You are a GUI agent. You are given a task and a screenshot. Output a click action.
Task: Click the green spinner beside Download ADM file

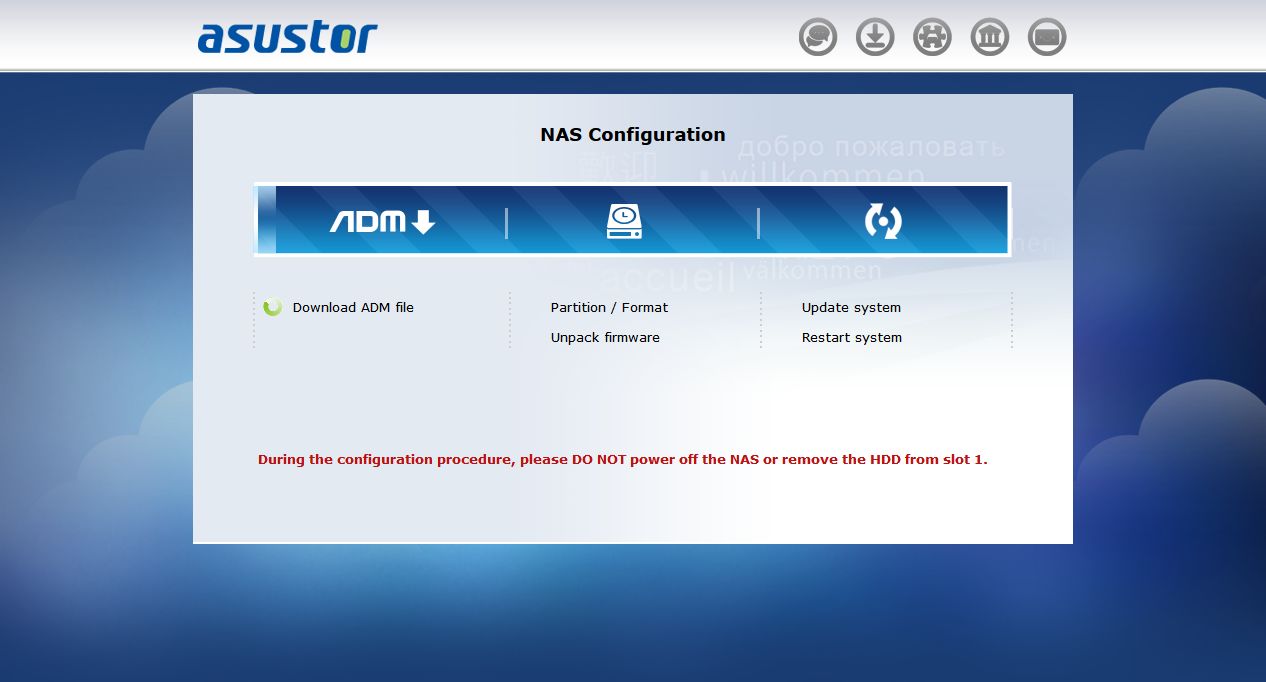[272, 307]
